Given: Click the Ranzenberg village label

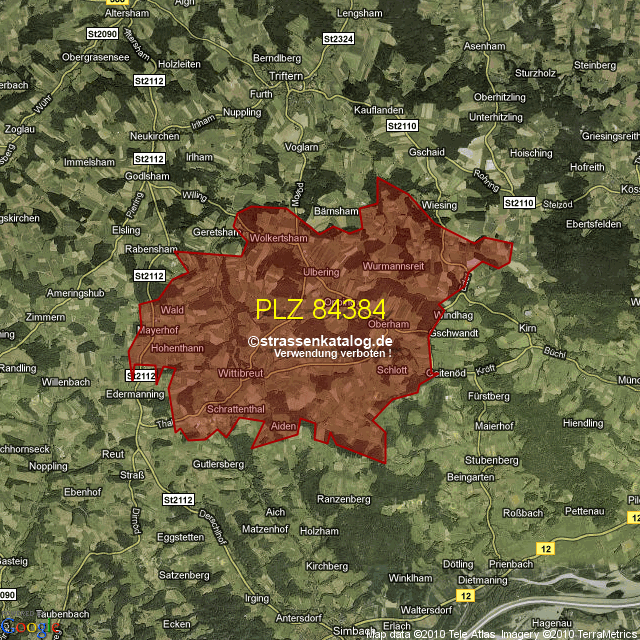Looking at the screenshot, I should [343, 499].
